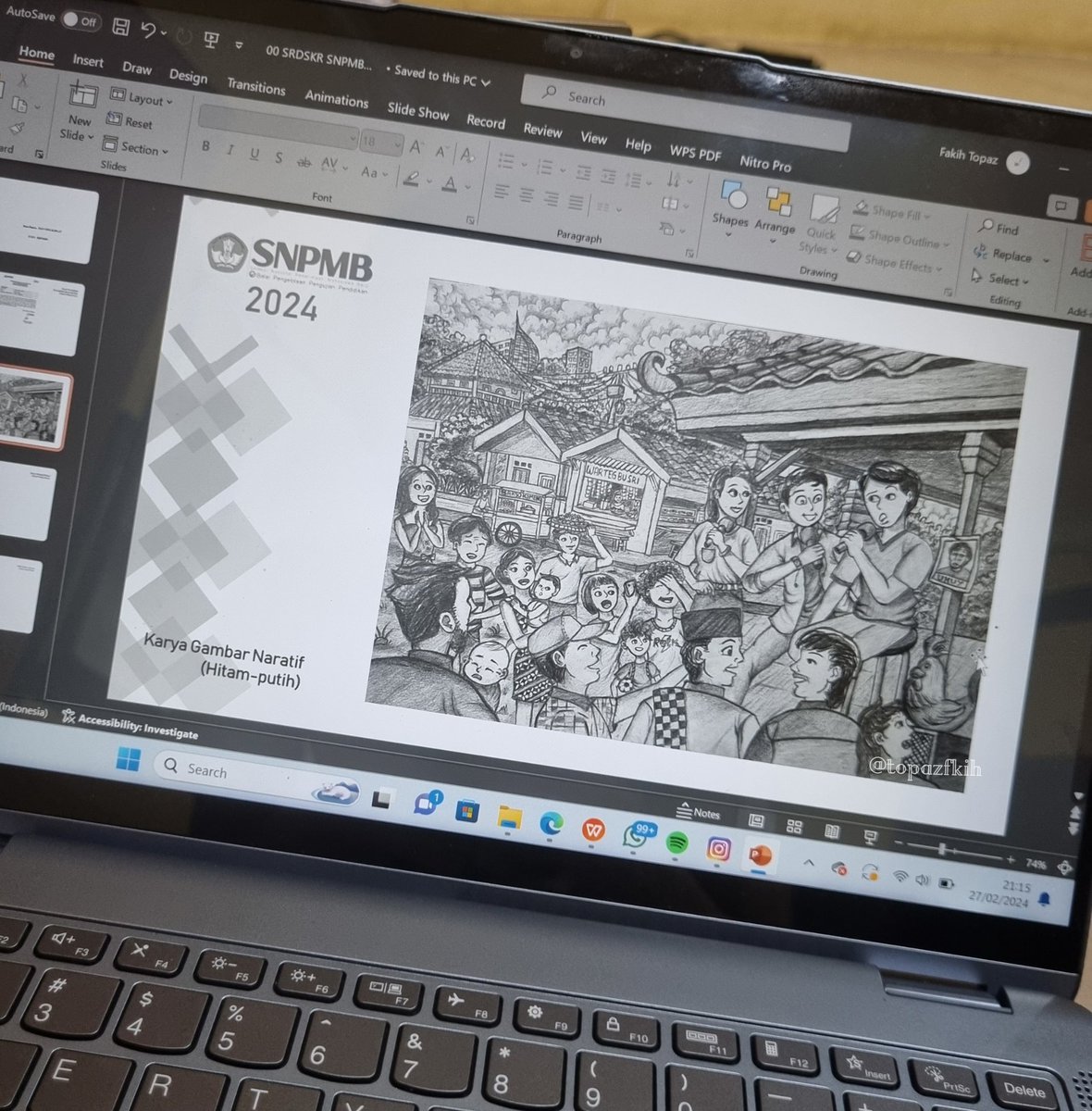
Task: Switch to Reading view
Action: (x=831, y=832)
